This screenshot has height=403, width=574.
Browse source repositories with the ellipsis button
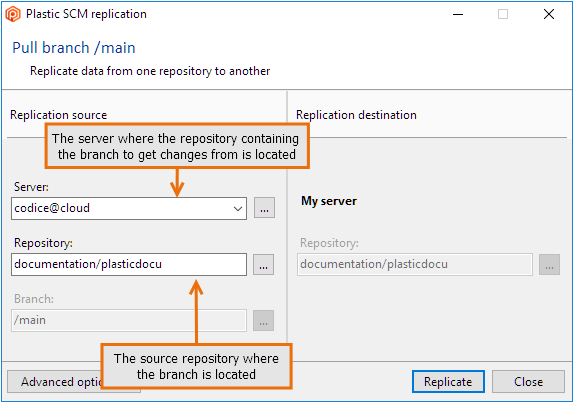click(x=264, y=265)
